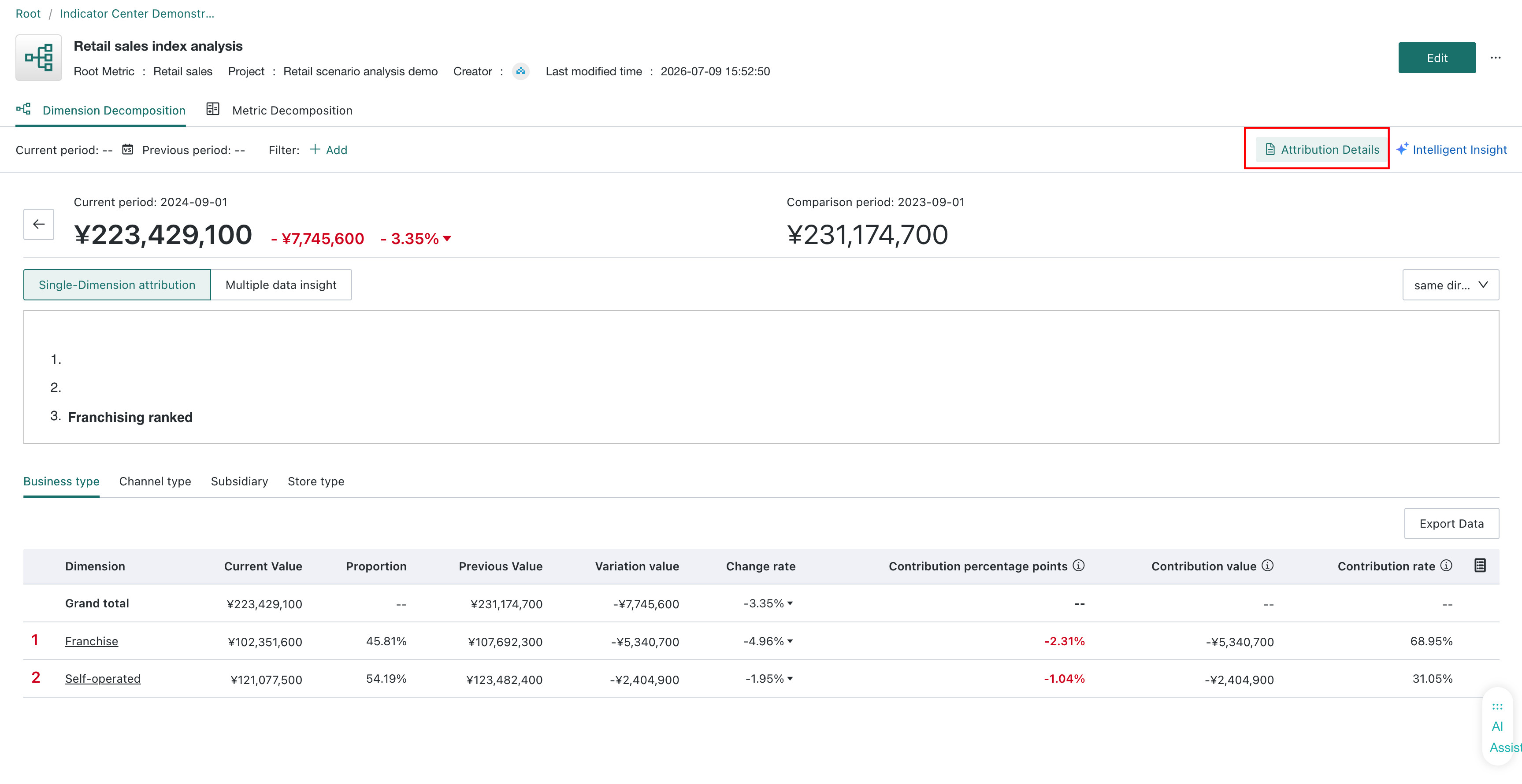The height and width of the screenshot is (784, 1522).
Task: Expand the same direction dropdown
Action: point(1451,285)
